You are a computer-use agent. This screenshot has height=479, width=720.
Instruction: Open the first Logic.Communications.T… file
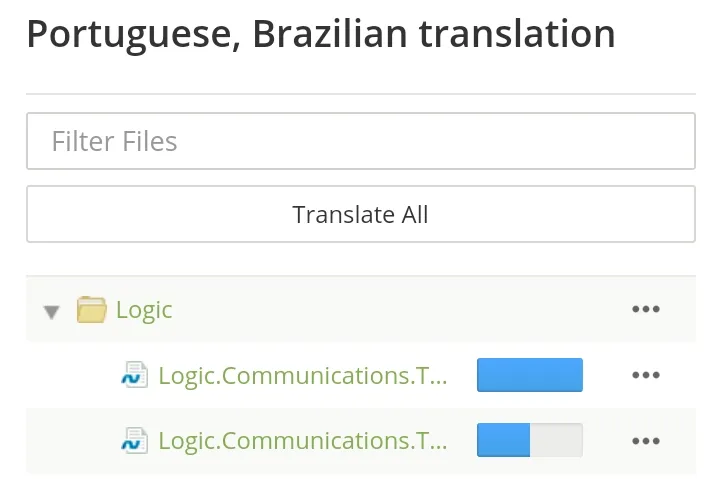pos(303,376)
